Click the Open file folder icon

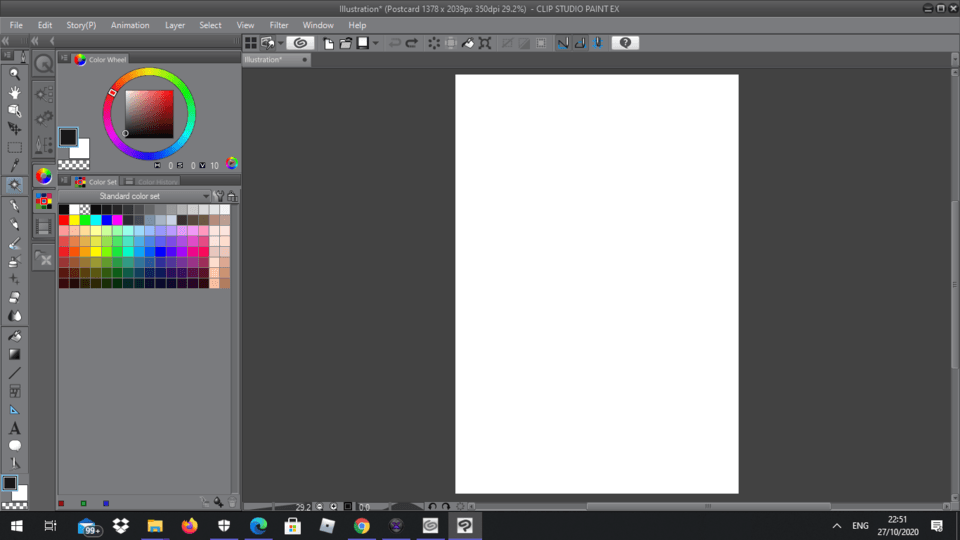coord(346,43)
